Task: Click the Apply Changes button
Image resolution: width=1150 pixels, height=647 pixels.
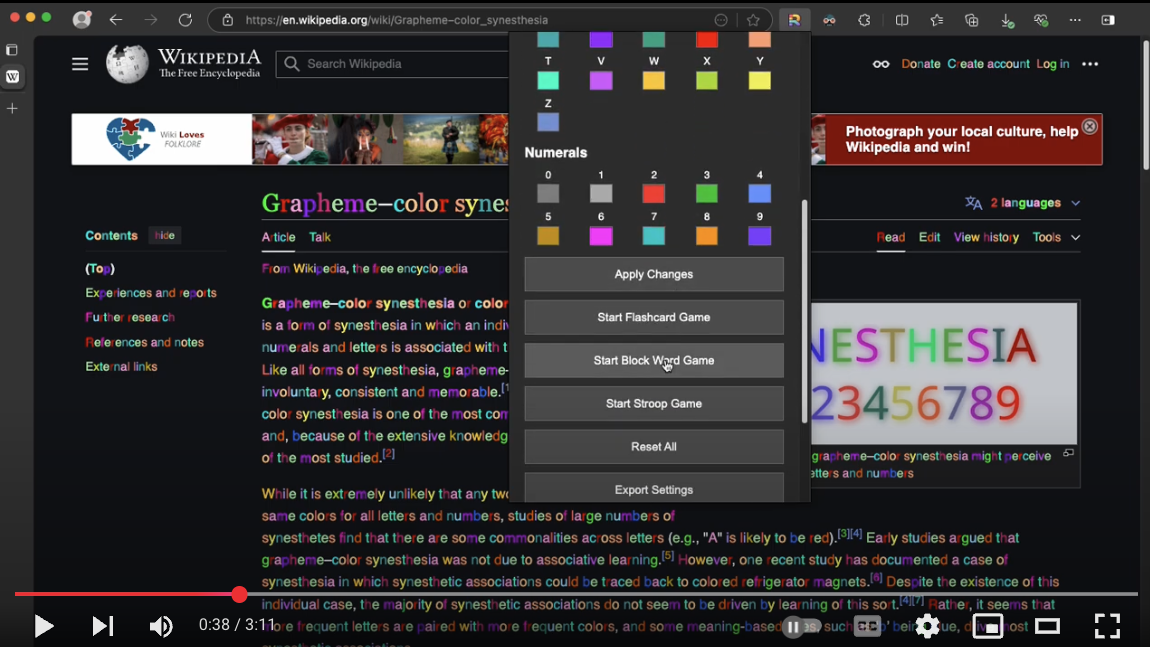Action: 653,274
